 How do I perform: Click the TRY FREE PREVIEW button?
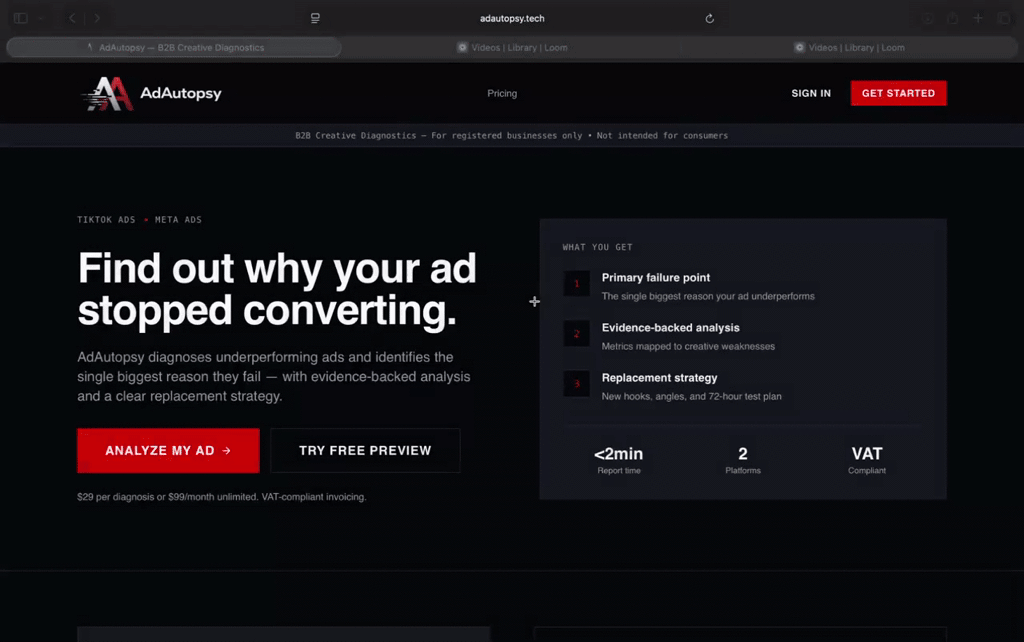click(365, 451)
